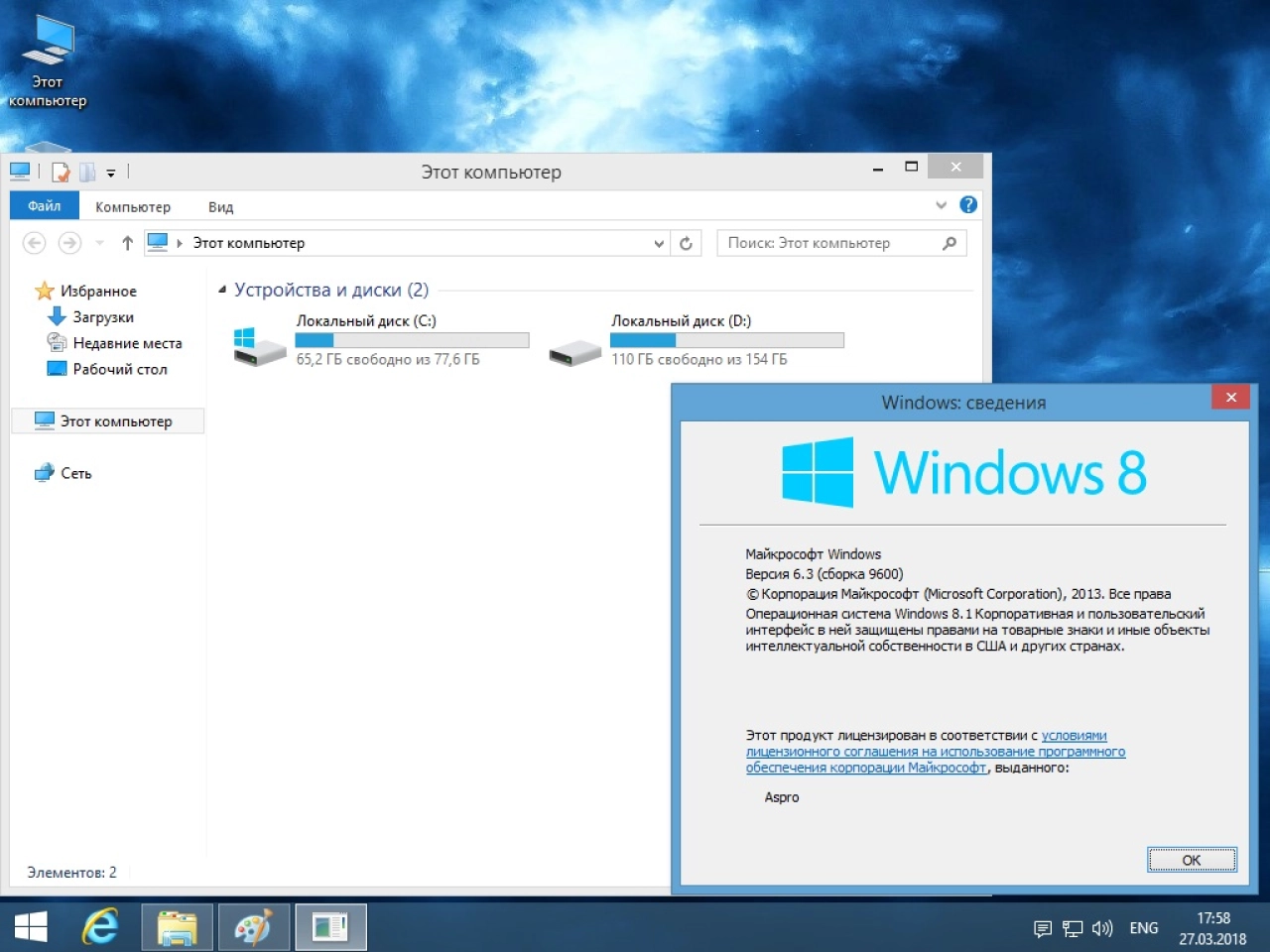Click the 'Aspro' licensee name
This screenshot has height=952, width=1270.
click(x=782, y=797)
